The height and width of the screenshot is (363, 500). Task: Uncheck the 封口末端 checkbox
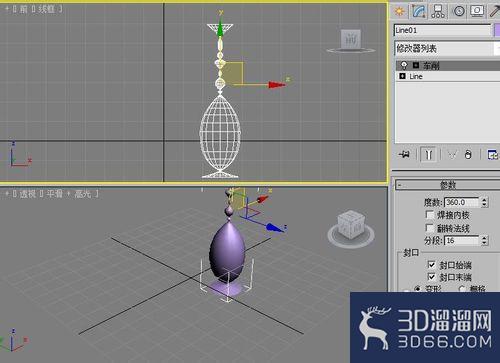click(431, 277)
